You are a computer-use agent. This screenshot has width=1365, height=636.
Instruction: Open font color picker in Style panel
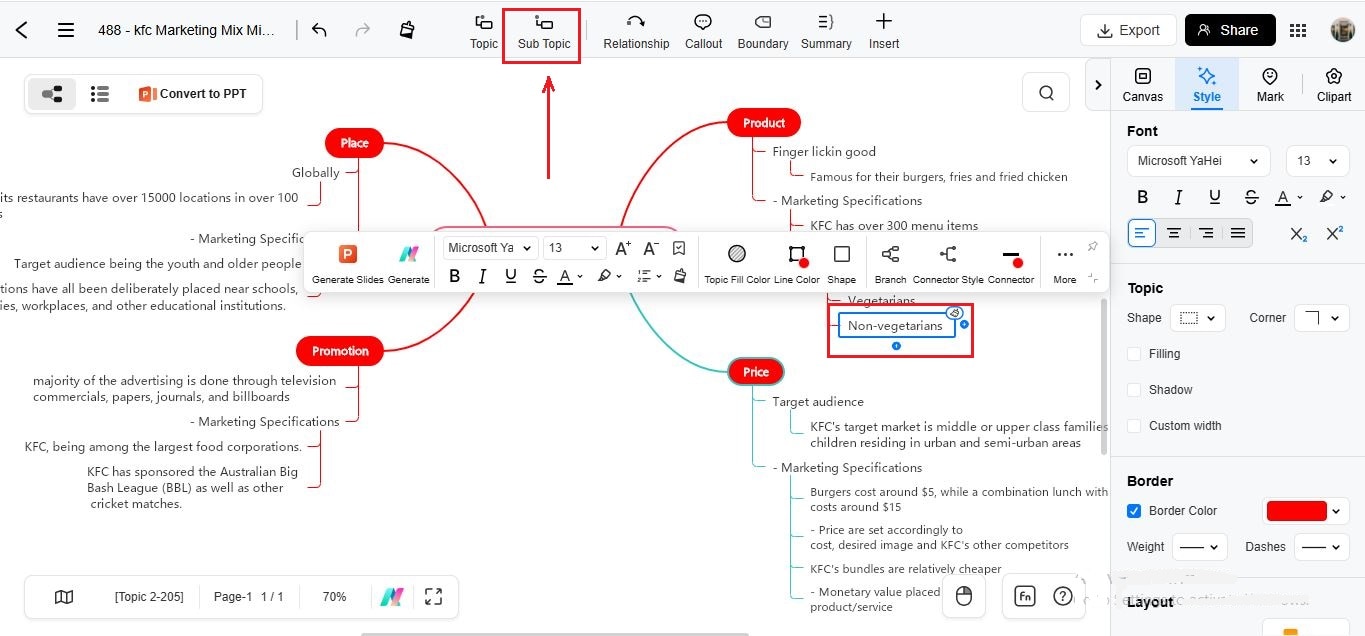[x=1288, y=197]
